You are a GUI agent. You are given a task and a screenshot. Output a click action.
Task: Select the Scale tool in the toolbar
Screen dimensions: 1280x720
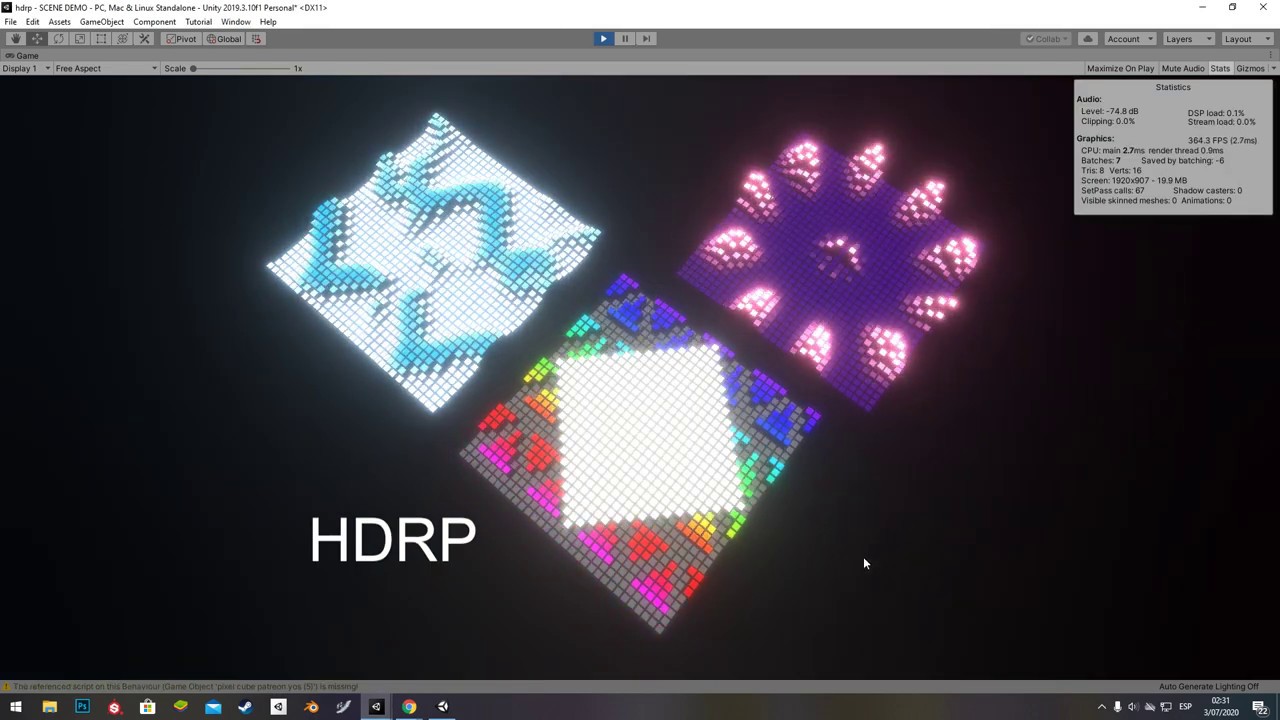pyautogui.click(x=80, y=39)
